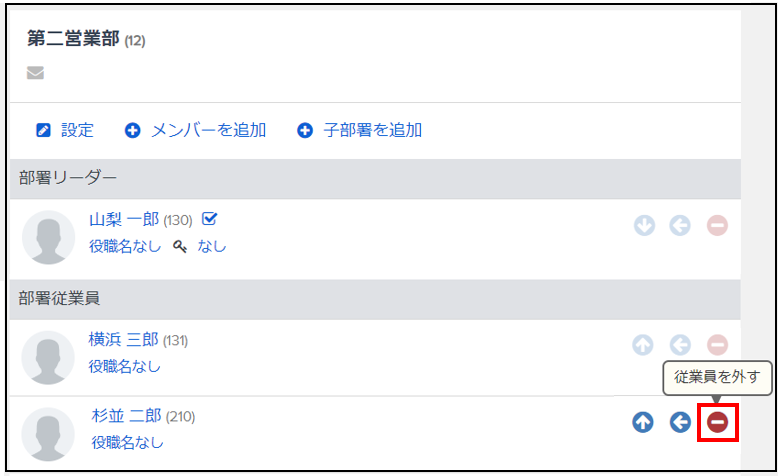
Task: Click the up arrow icon for 横浜 三郎
Action: click(x=643, y=344)
